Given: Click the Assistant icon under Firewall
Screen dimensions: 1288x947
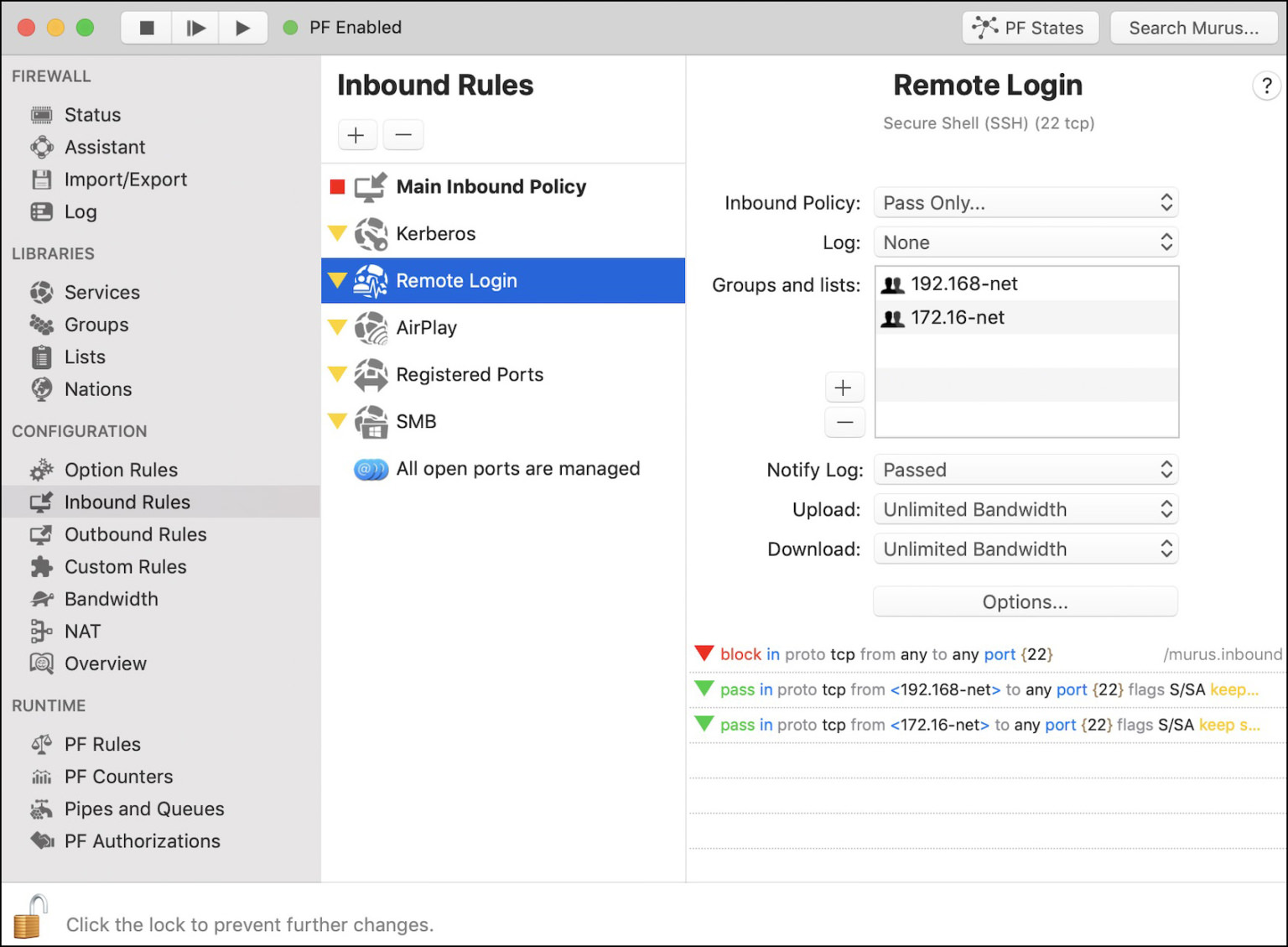Looking at the screenshot, I should (x=41, y=147).
